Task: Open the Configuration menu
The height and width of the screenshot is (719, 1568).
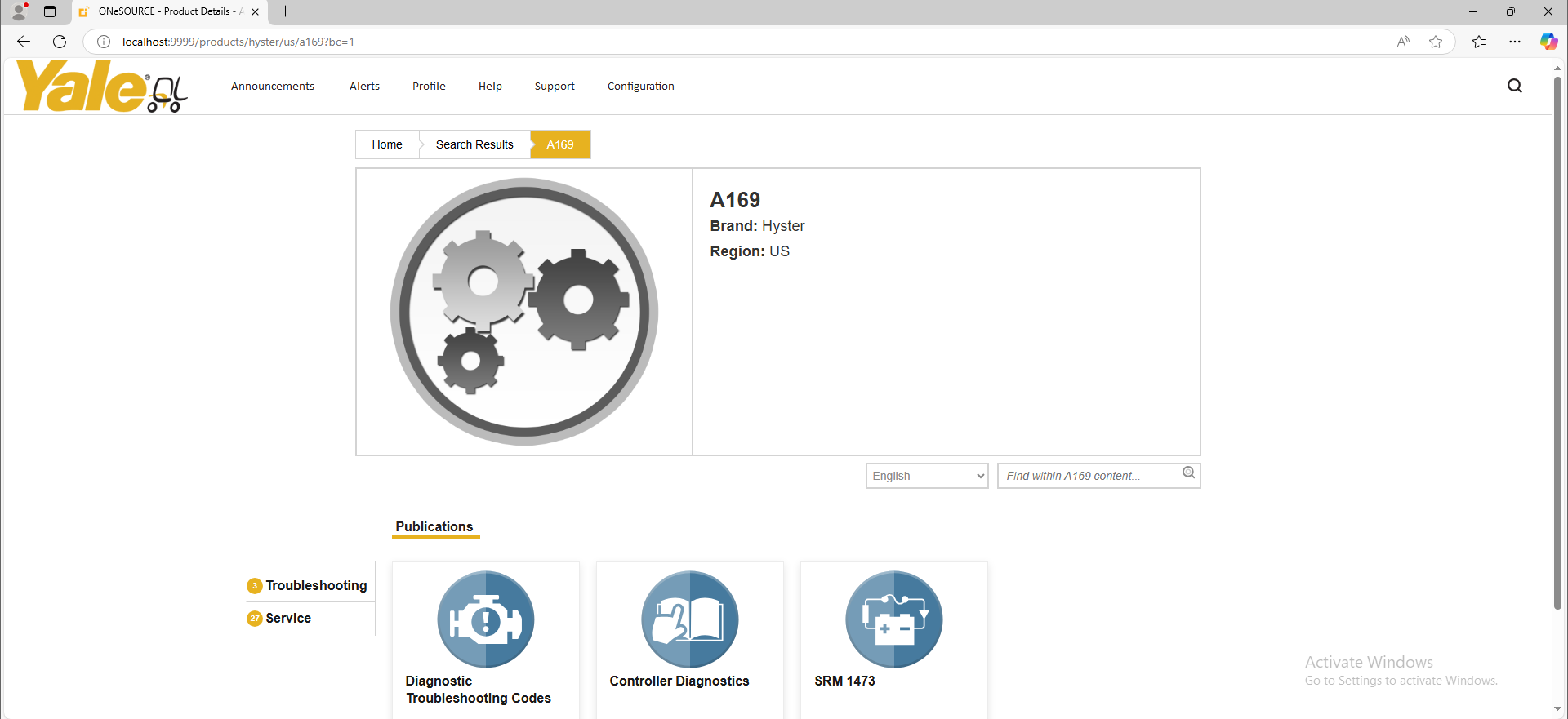Action: pyautogui.click(x=641, y=86)
